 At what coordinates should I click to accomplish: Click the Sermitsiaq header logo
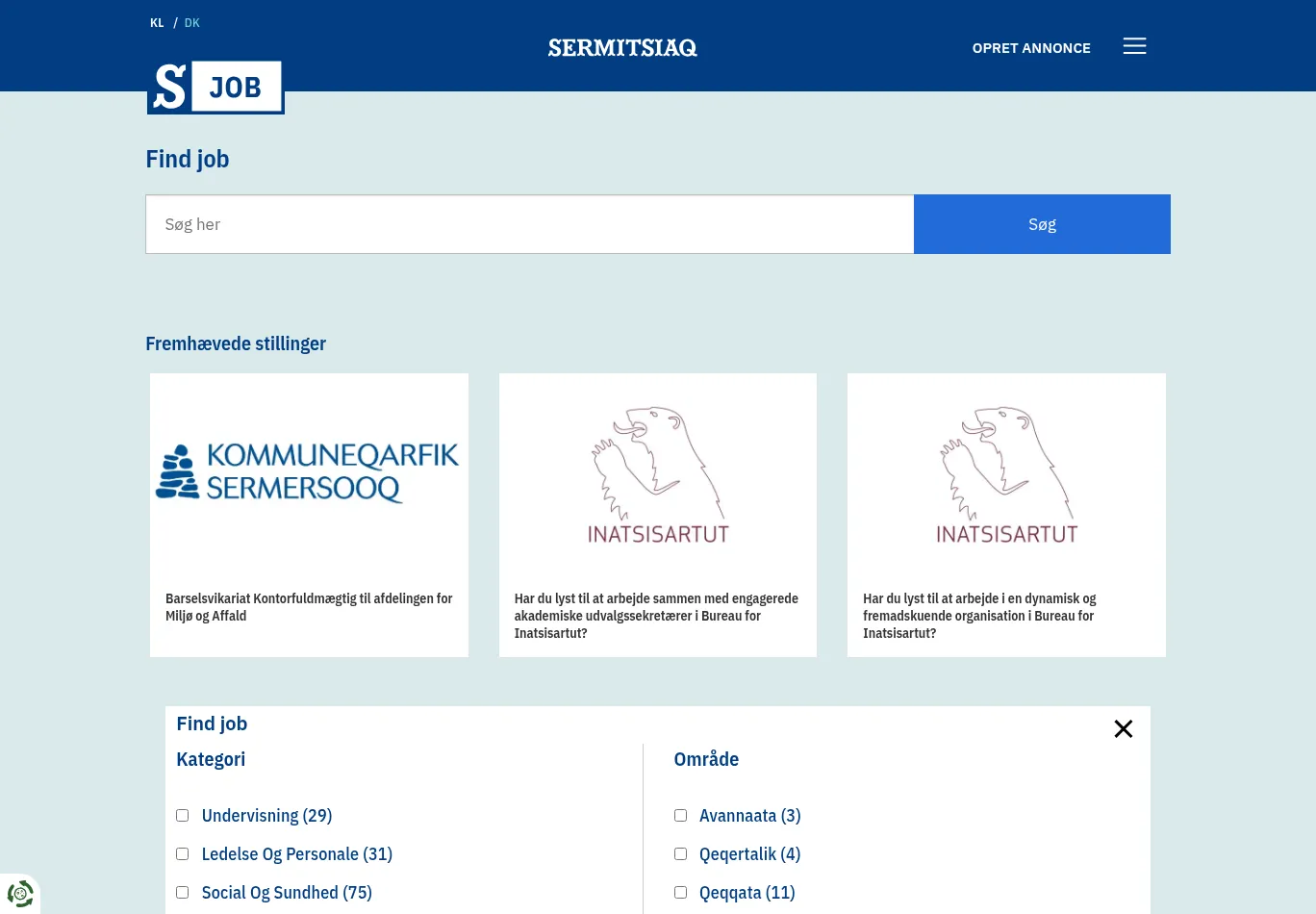click(622, 48)
